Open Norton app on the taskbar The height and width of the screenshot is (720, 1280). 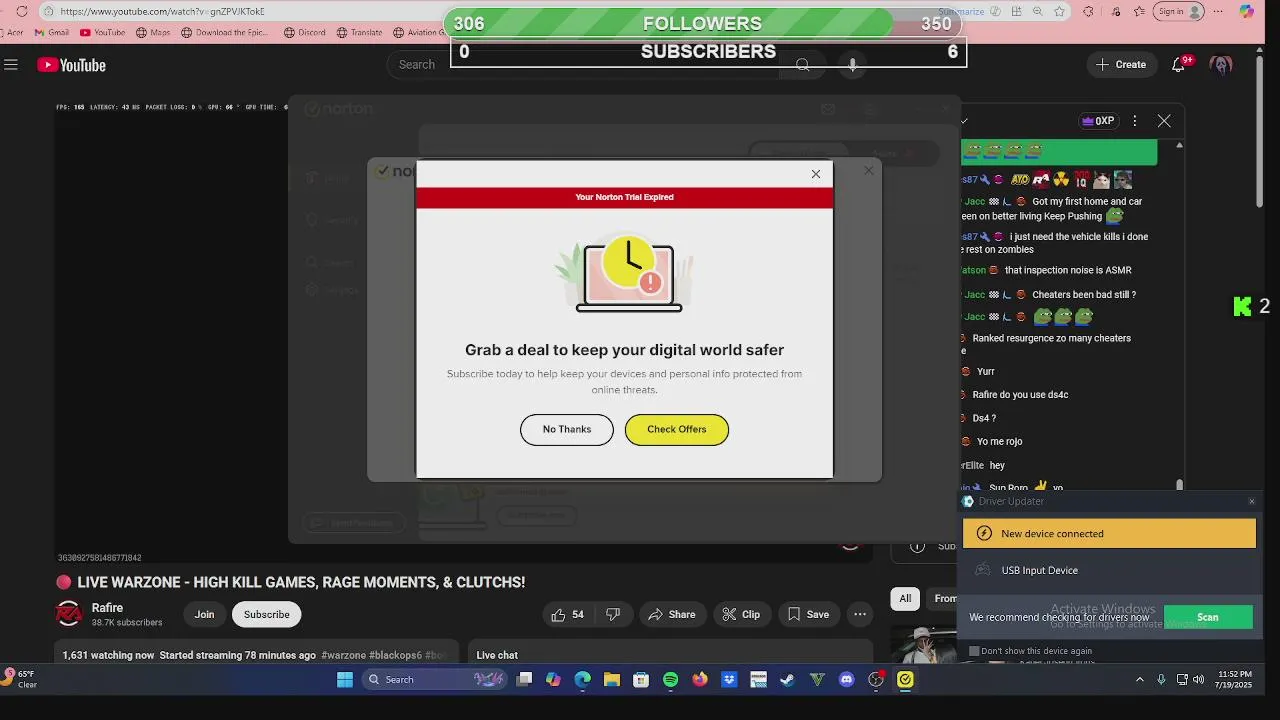coord(905,680)
